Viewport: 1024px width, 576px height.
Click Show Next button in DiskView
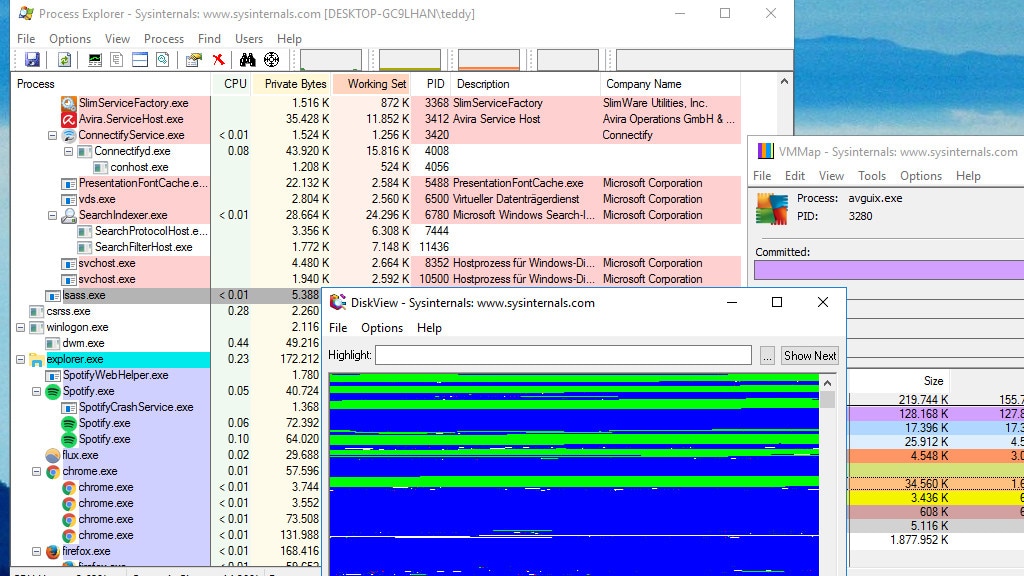tap(810, 355)
